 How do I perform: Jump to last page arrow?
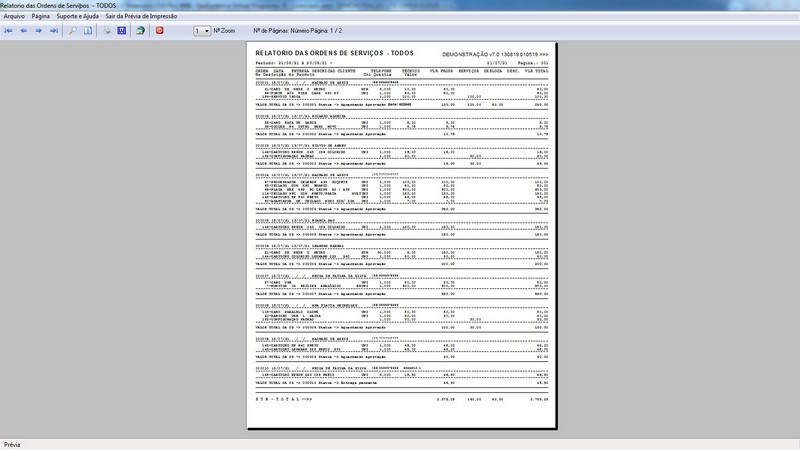(54, 31)
